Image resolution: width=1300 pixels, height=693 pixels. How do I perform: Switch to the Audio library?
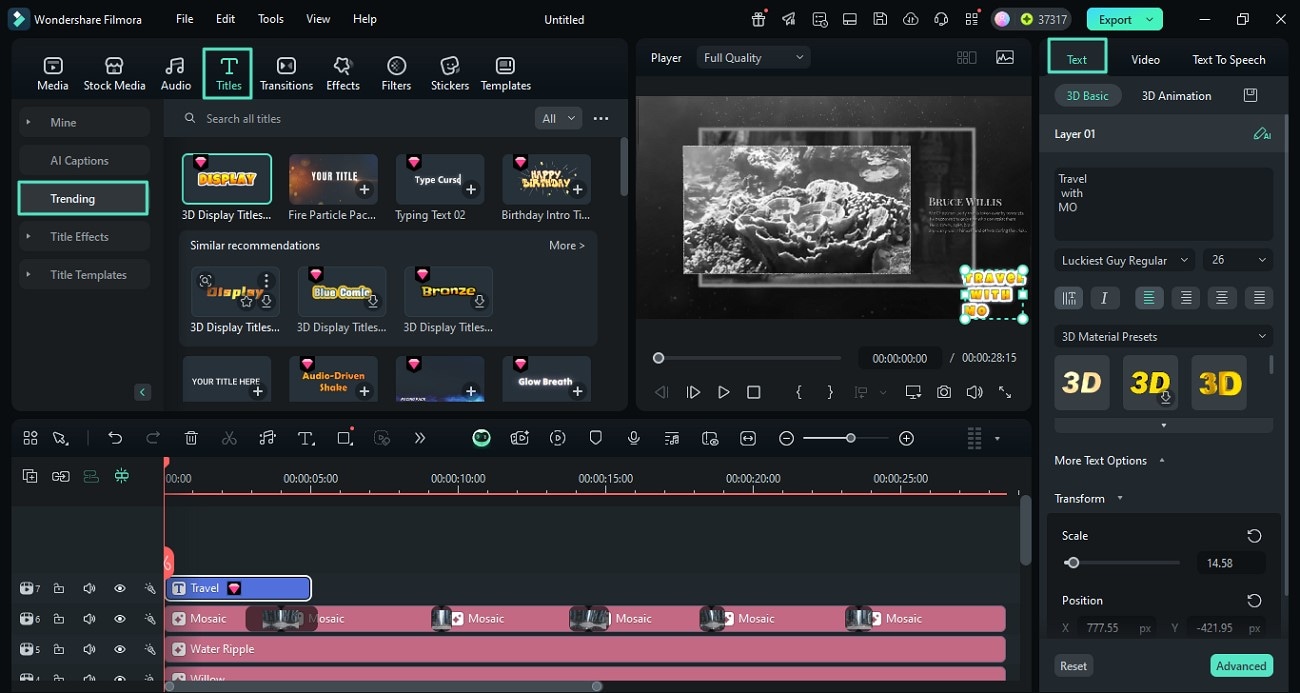pyautogui.click(x=175, y=74)
